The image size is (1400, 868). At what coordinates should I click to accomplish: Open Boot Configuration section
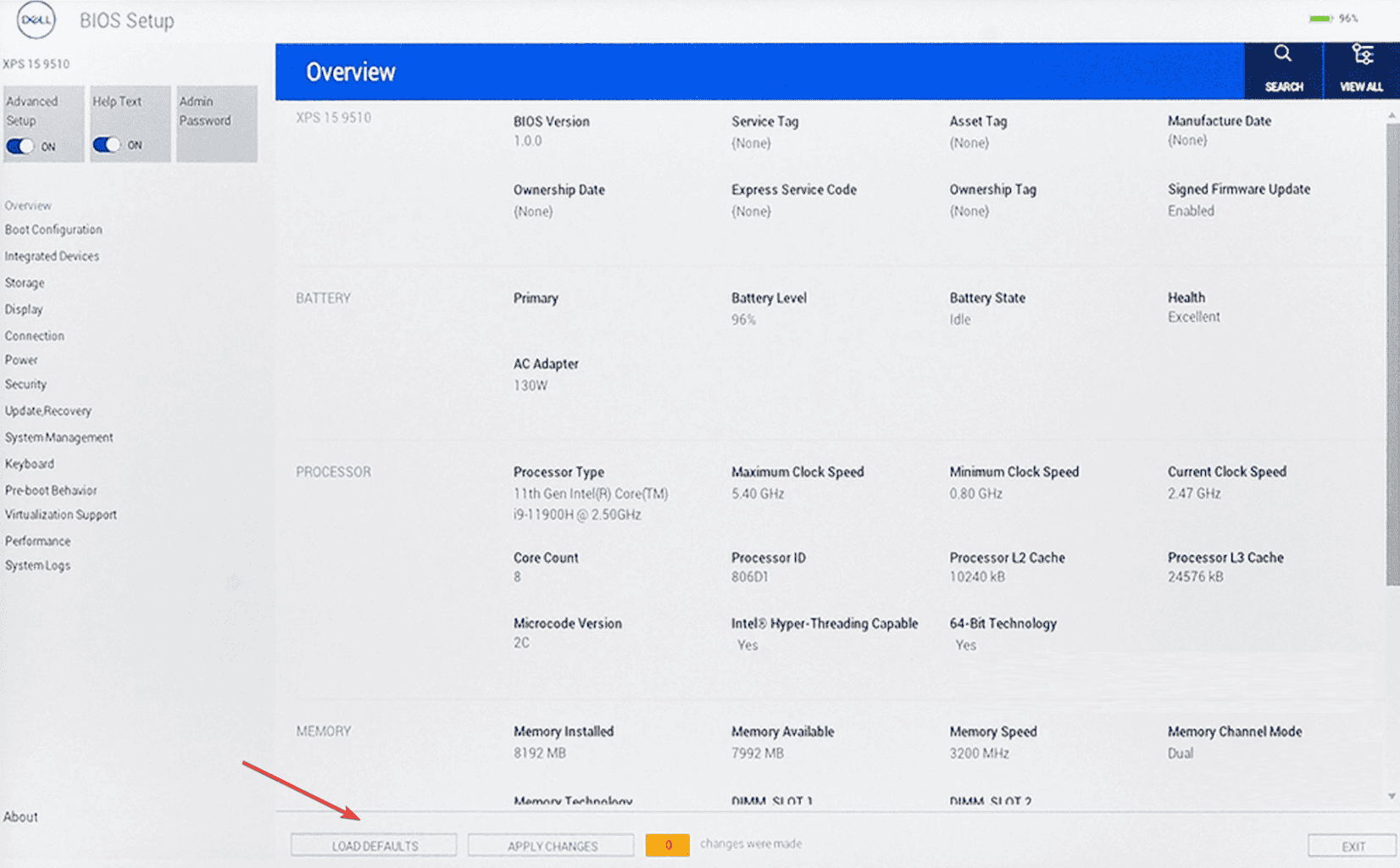pos(53,230)
